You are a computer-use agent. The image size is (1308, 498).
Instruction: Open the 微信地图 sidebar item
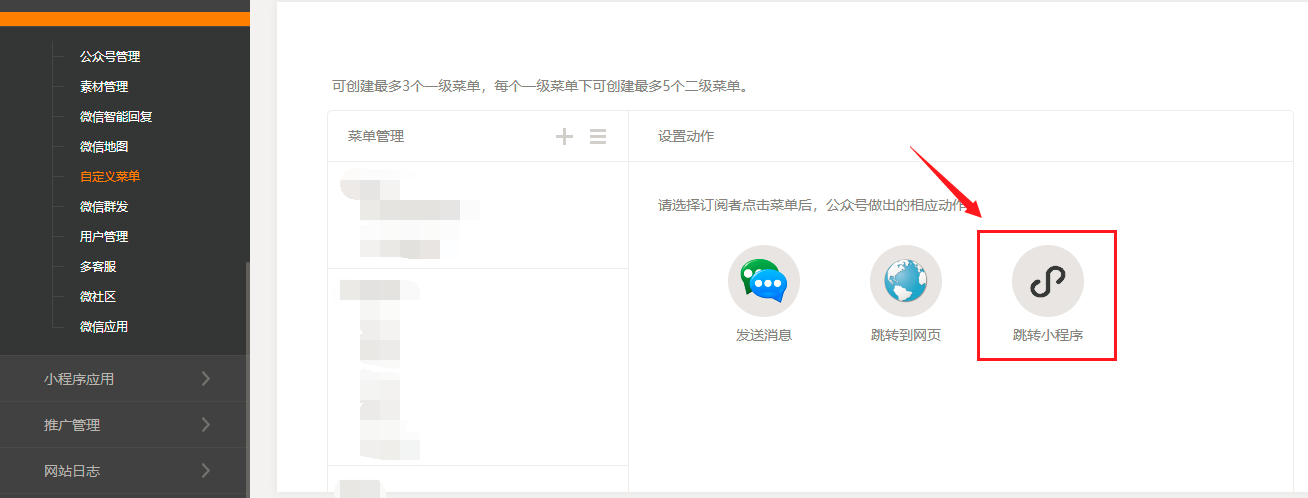(x=104, y=147)
